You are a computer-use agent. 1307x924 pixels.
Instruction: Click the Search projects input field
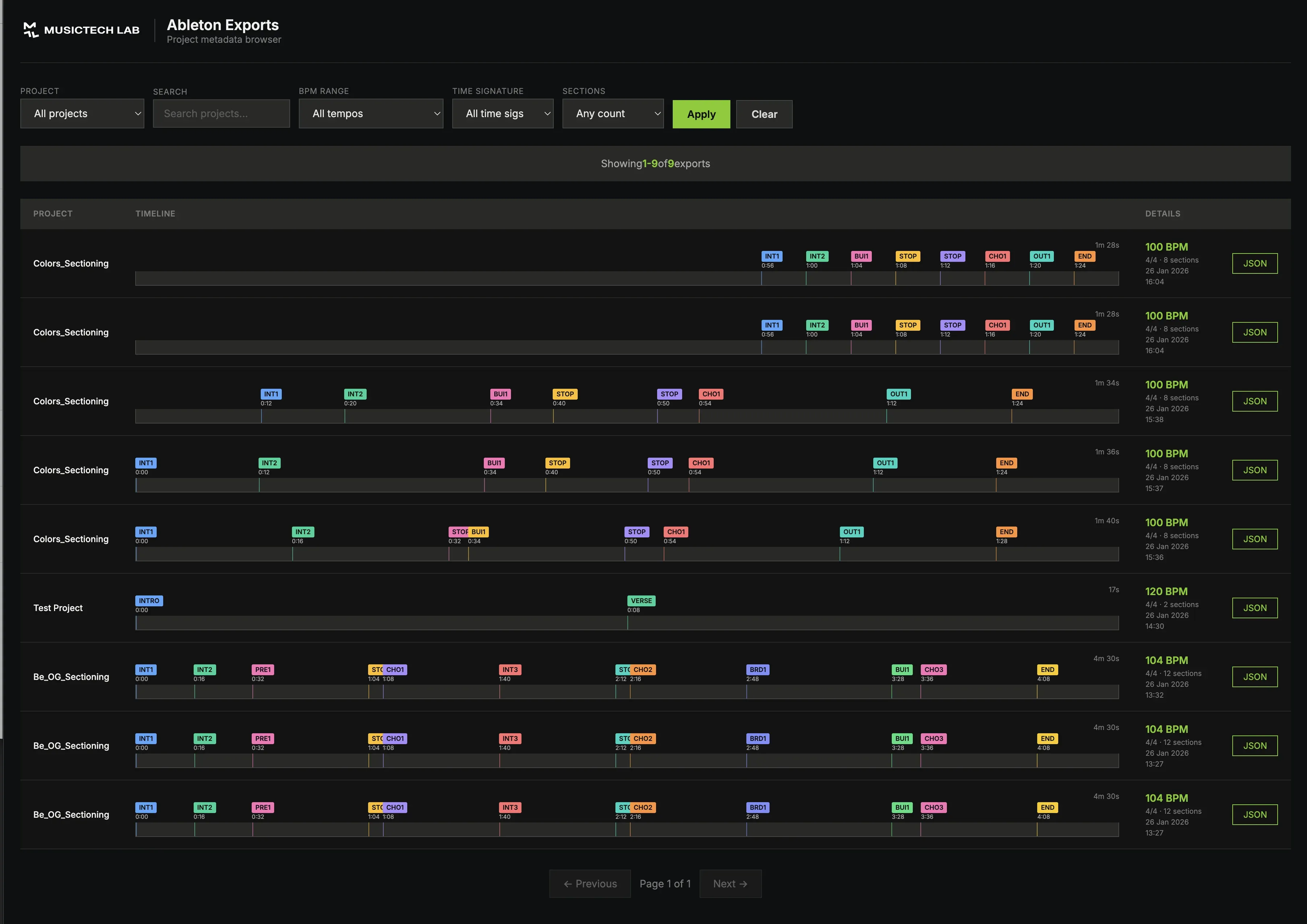pos(221,113)
